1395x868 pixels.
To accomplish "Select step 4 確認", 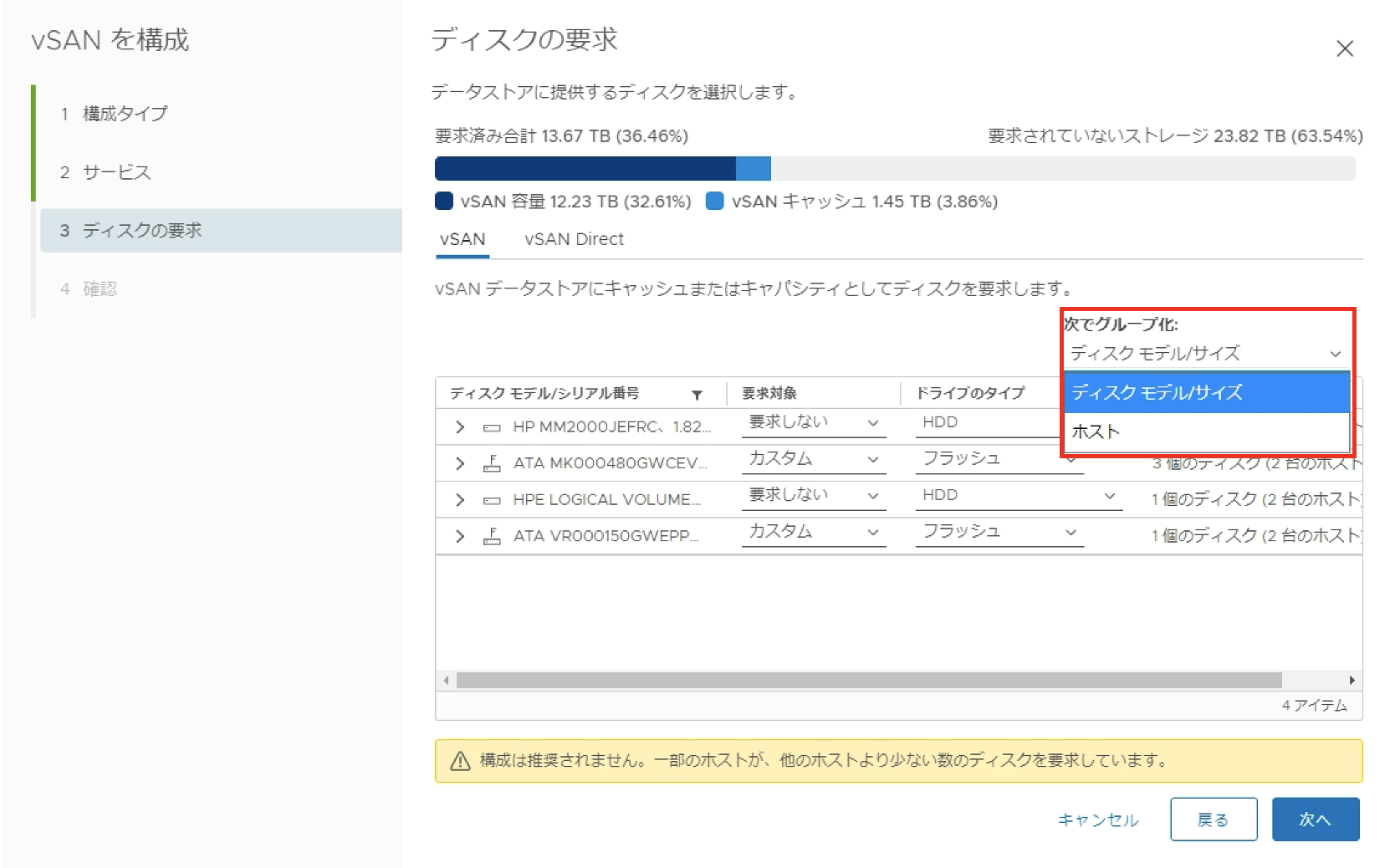I will click(88, 289).
